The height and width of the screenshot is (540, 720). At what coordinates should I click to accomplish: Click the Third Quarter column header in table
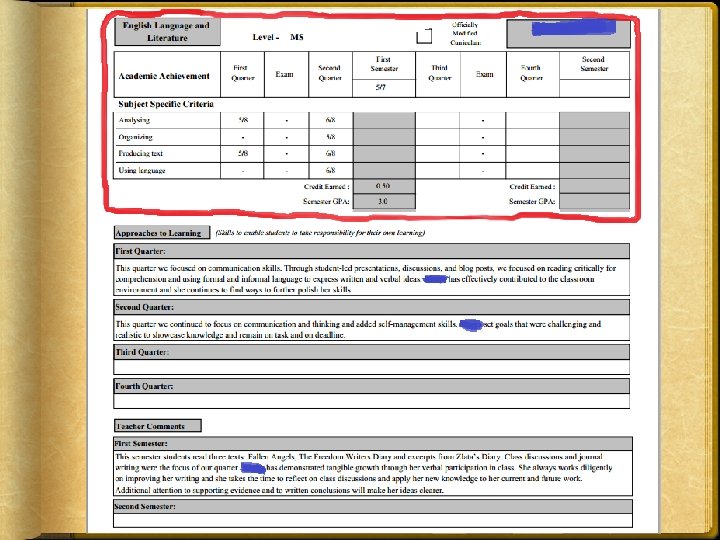pyautogui.click(x=439, y=73)
